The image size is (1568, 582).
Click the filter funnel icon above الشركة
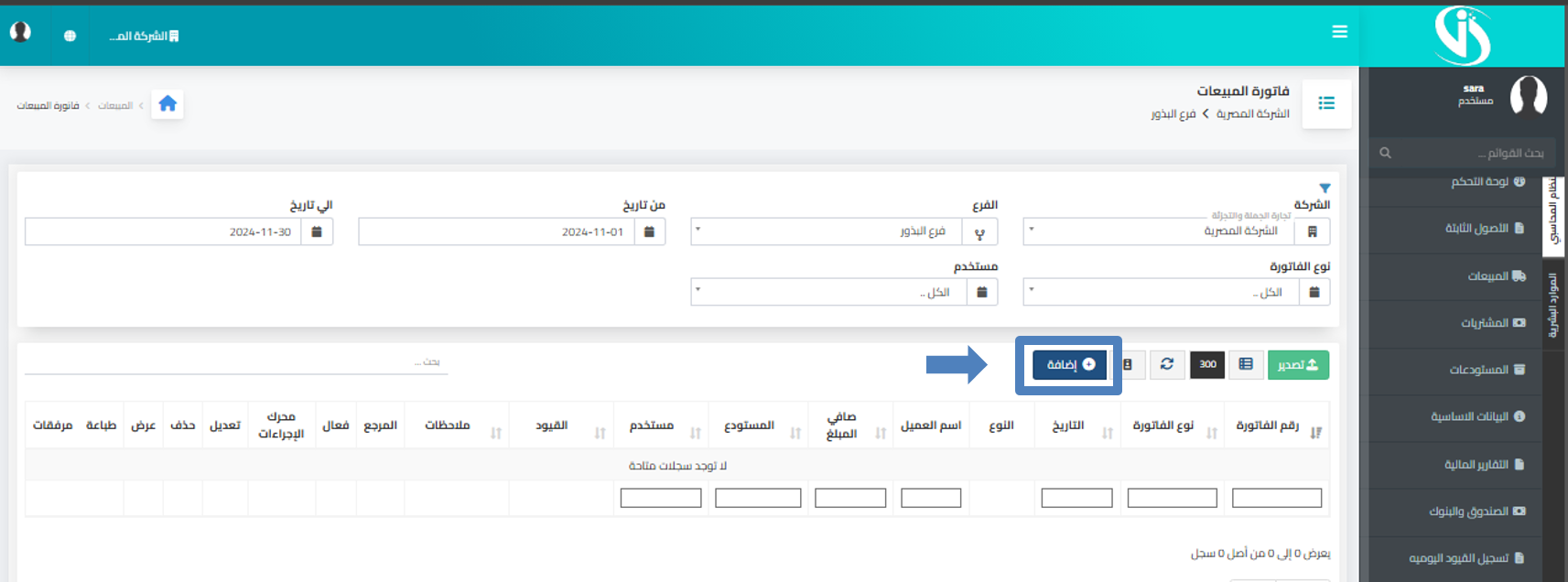1324,189
